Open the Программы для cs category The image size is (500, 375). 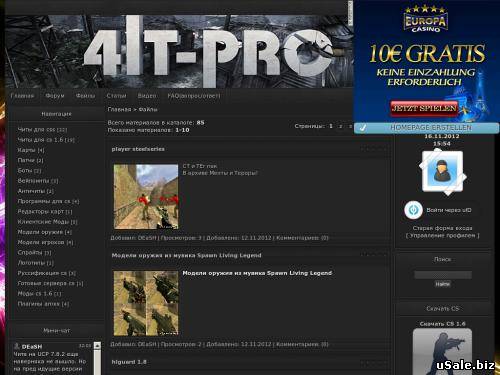[48, 201]
